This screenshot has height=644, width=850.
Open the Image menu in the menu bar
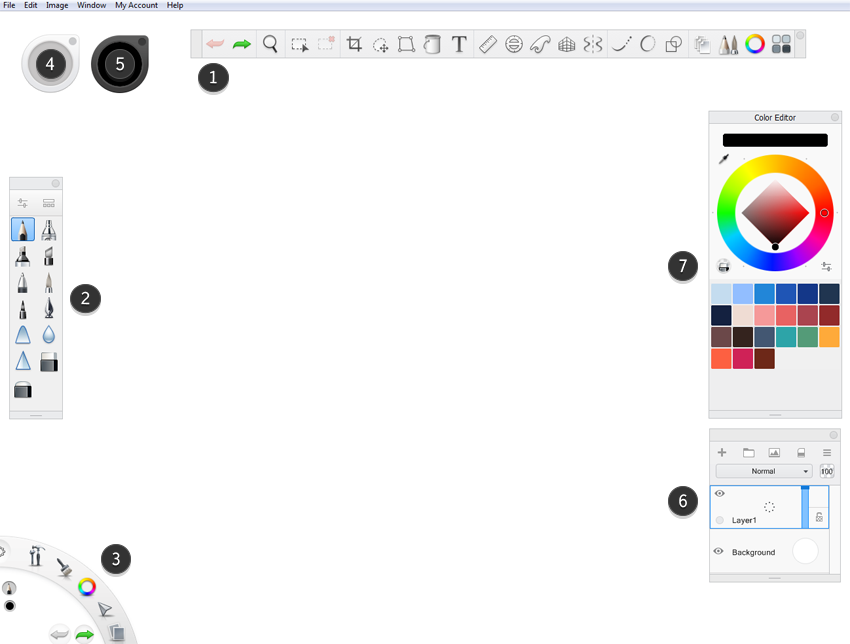pyautogui.click(x=56, y=5)
